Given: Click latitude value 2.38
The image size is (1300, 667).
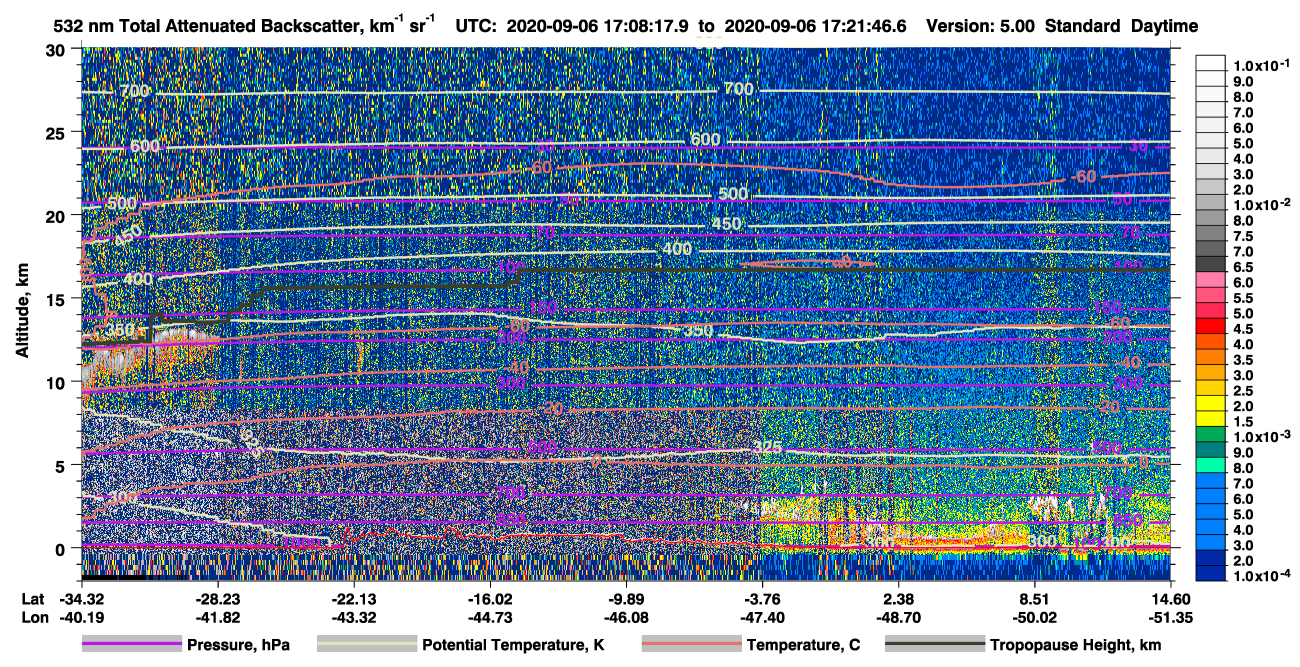Looking at the screenshot, I should 898,600.
